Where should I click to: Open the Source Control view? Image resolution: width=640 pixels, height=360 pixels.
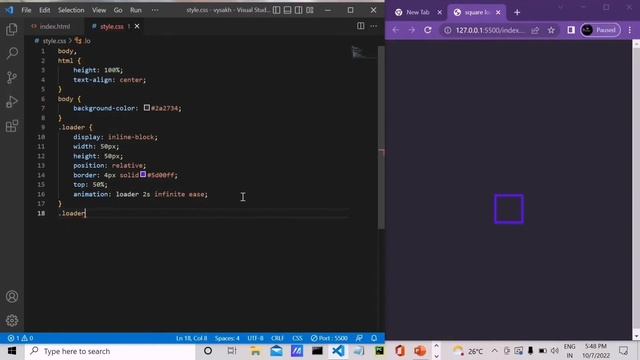12,78
